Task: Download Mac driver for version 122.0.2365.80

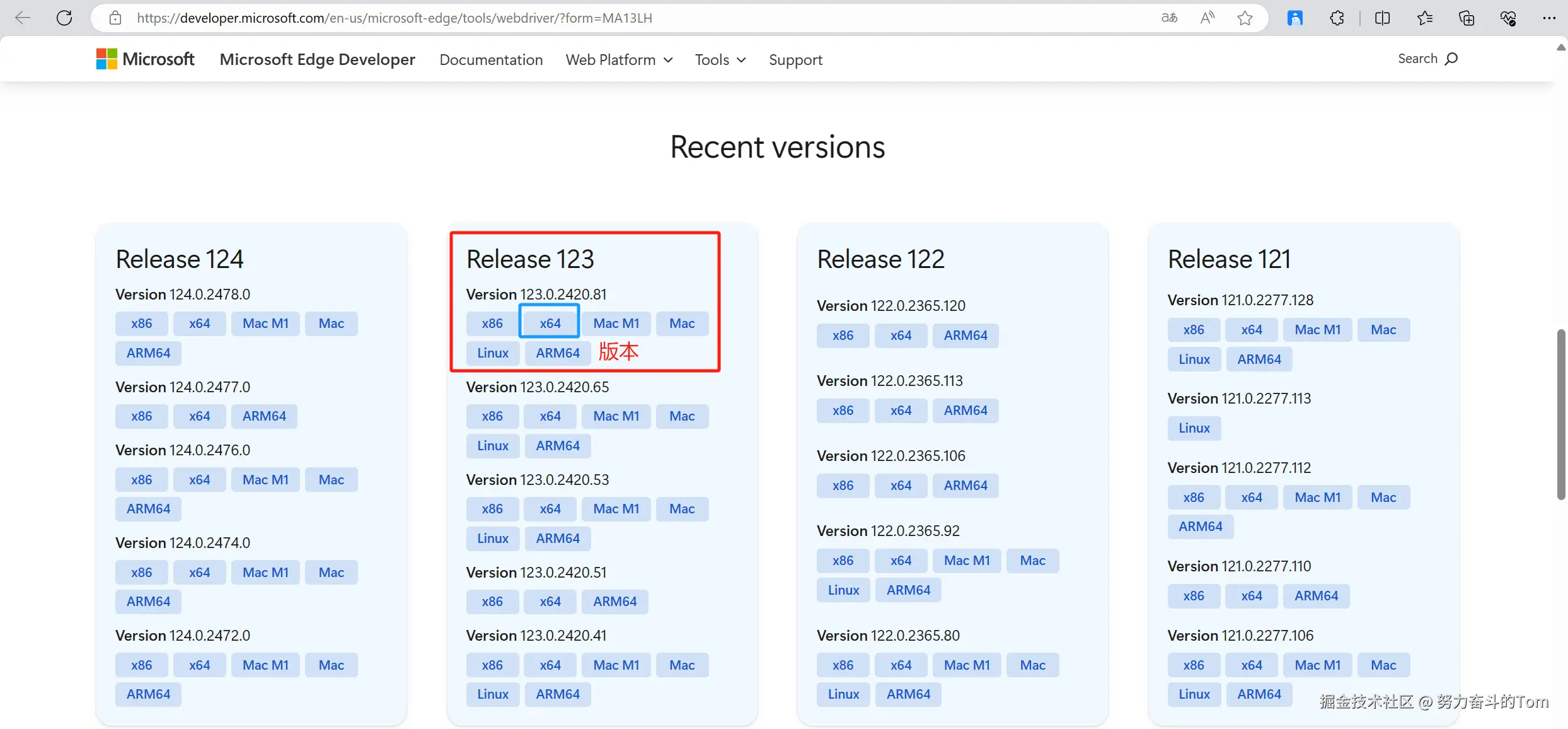Action: coord(1032,665)
